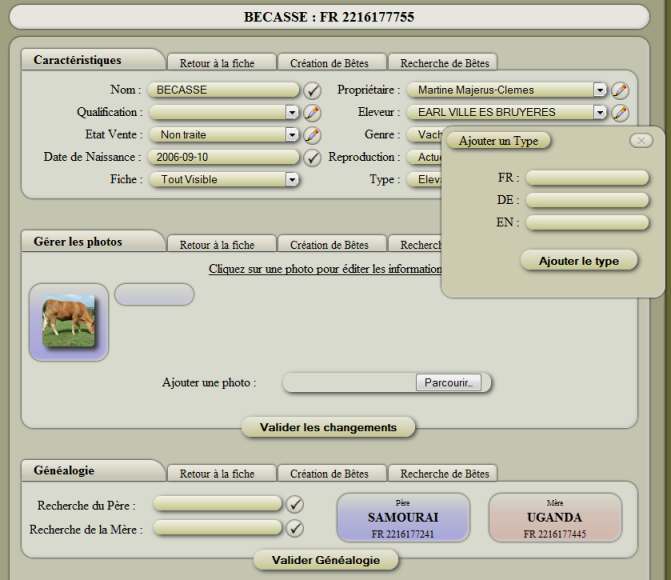671x580 pixels.
Task: Close the Ajouter un Type popup
Action: pos(641,141)
